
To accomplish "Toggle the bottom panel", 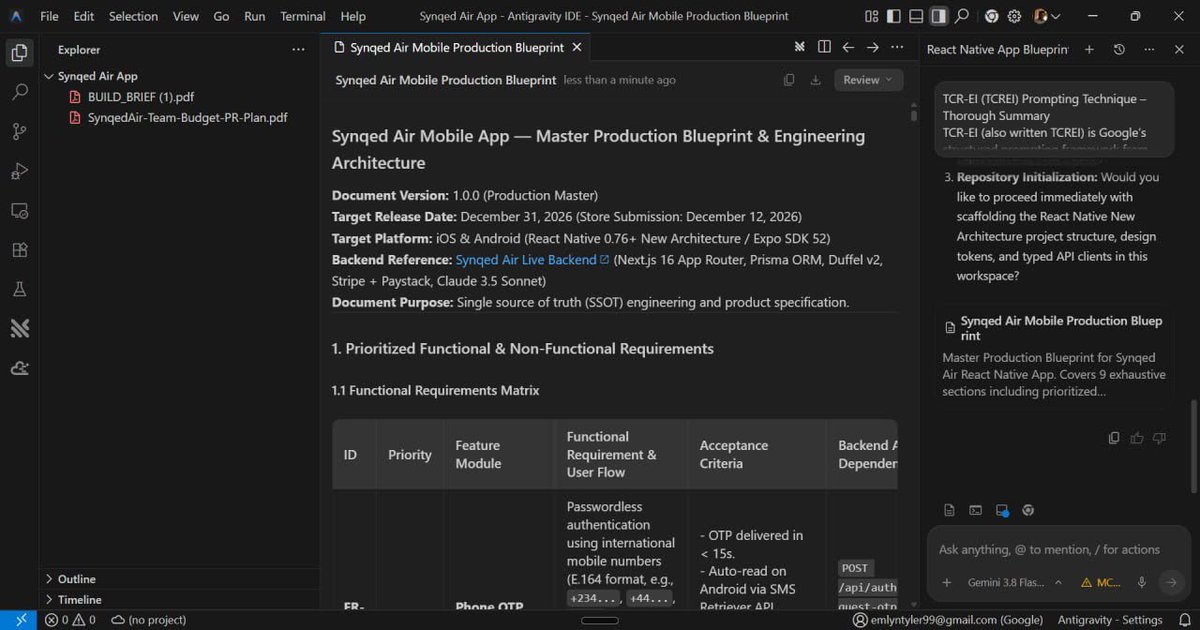I will click(916, 16).
